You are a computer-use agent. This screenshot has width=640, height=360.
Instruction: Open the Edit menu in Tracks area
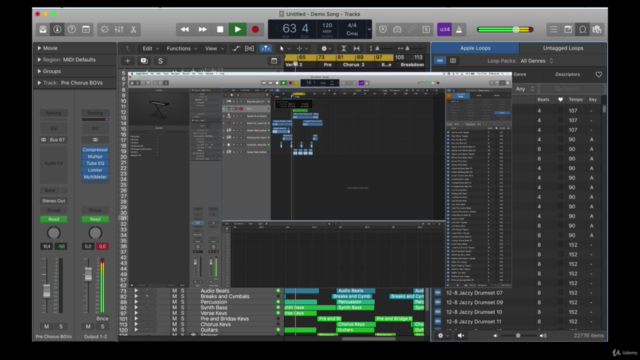150,49
